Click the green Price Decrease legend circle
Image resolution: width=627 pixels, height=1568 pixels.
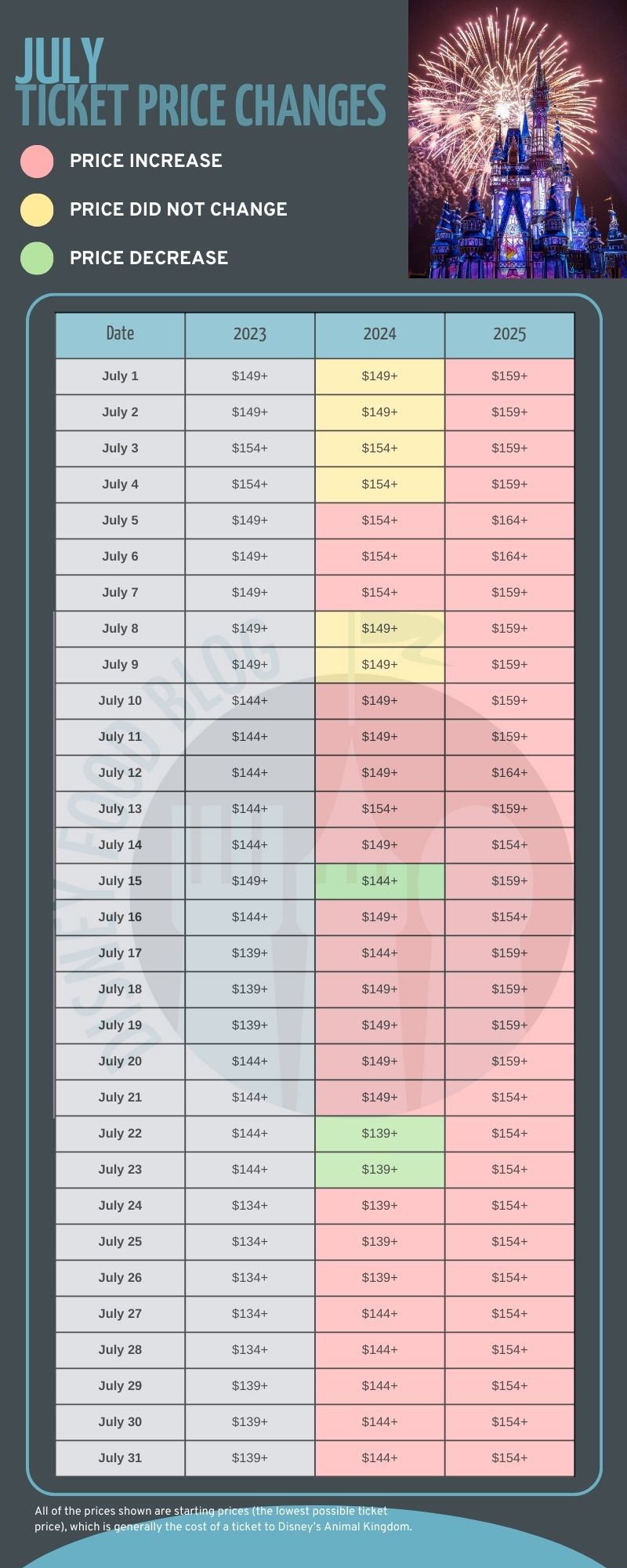37,258
